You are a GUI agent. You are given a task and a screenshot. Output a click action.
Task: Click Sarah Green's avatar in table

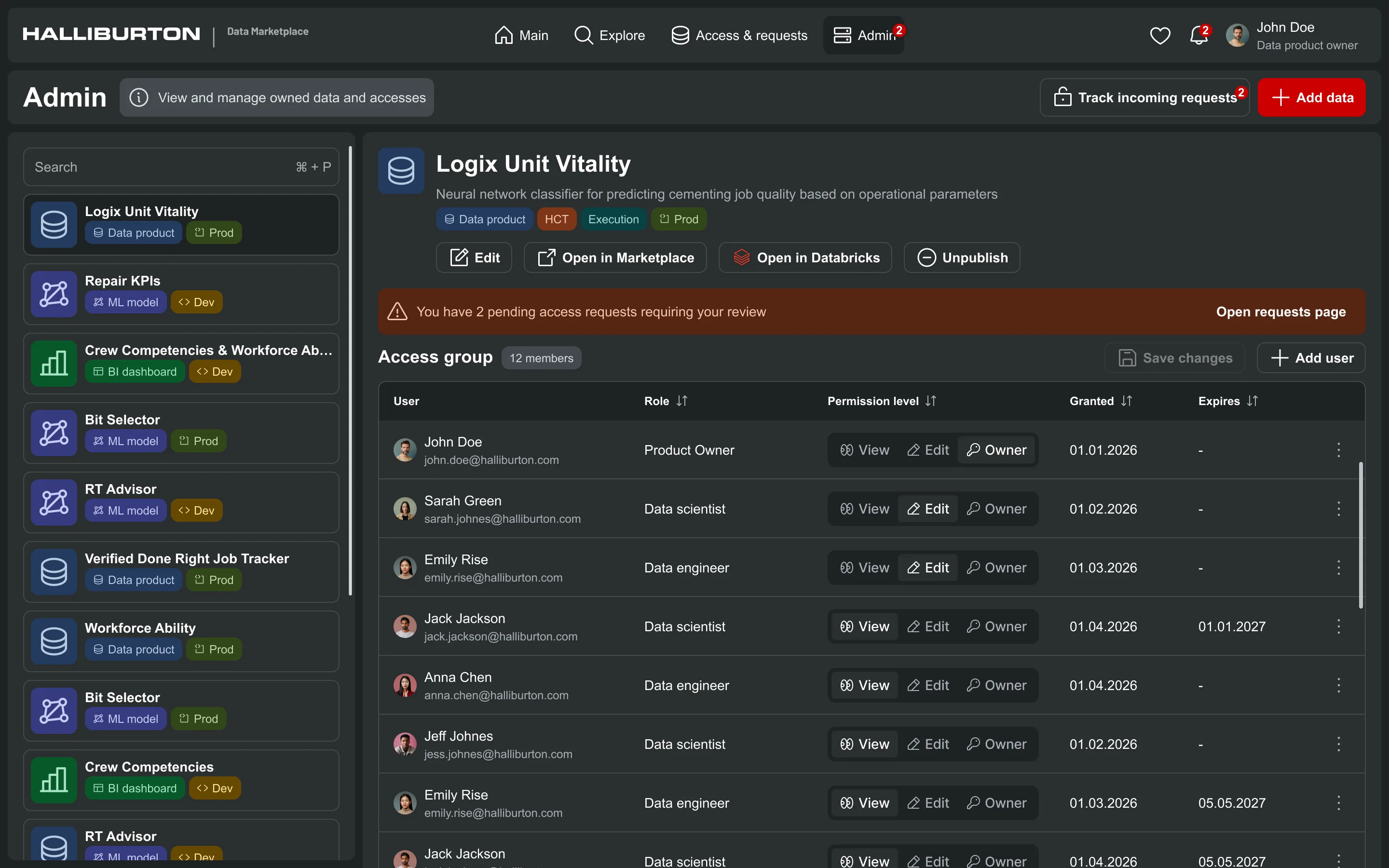pyautogui.click(x=405, y=509)
